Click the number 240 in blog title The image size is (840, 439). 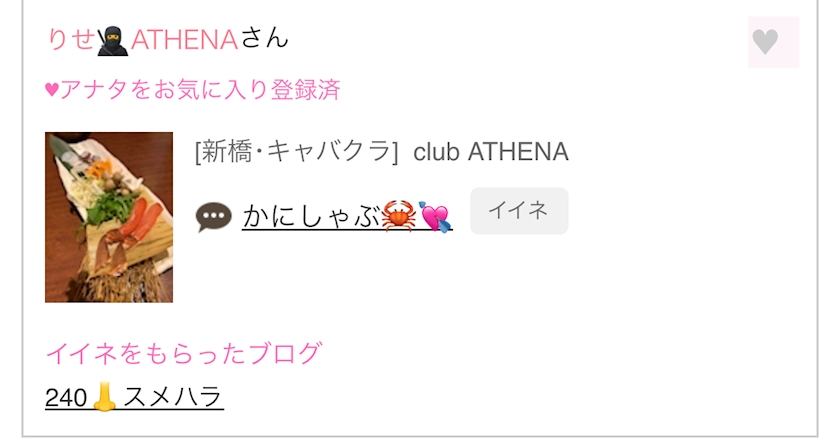coord(66,398)
